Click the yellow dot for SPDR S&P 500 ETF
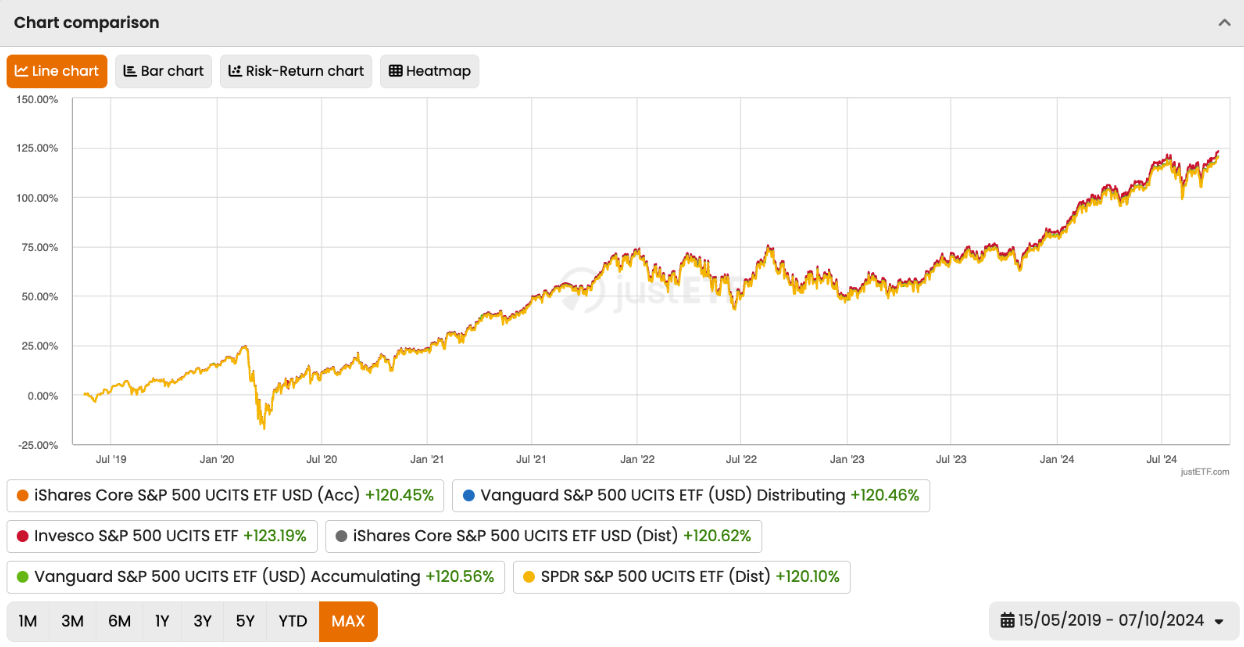This screenshot has height=647, width=1244. 530,577
